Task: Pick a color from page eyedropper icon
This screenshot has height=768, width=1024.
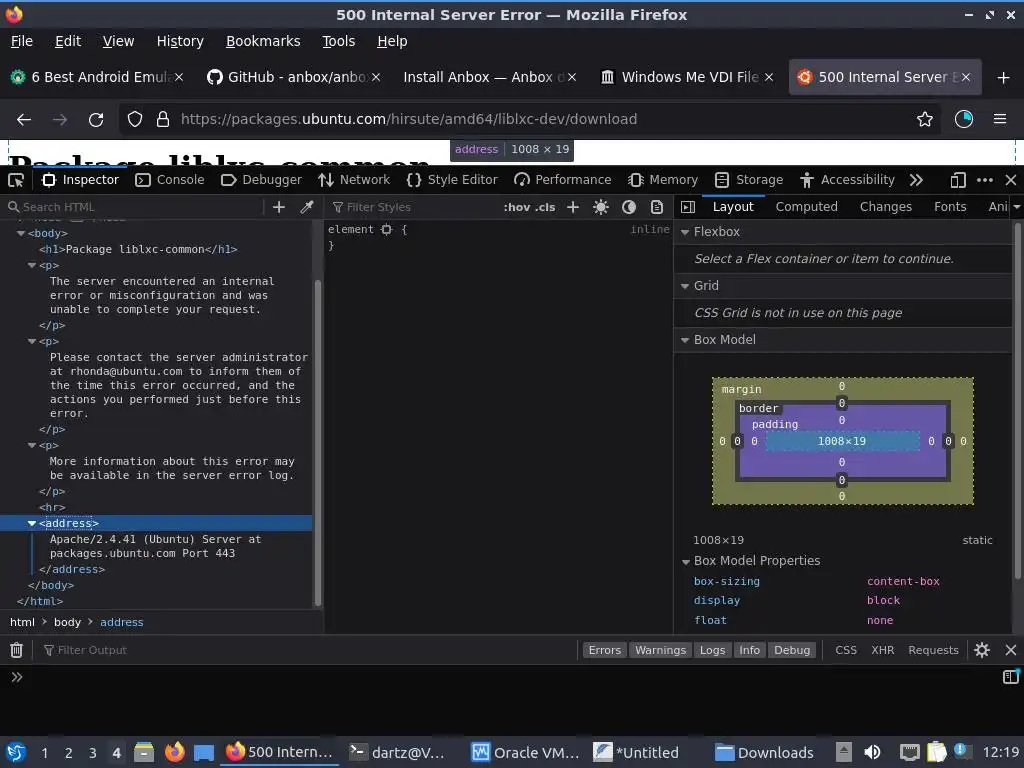Action: [x=306, y=207]
